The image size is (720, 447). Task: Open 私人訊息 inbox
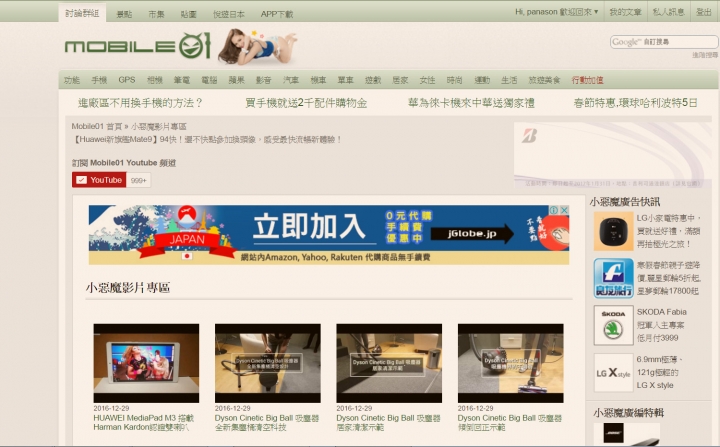[669, 12]
